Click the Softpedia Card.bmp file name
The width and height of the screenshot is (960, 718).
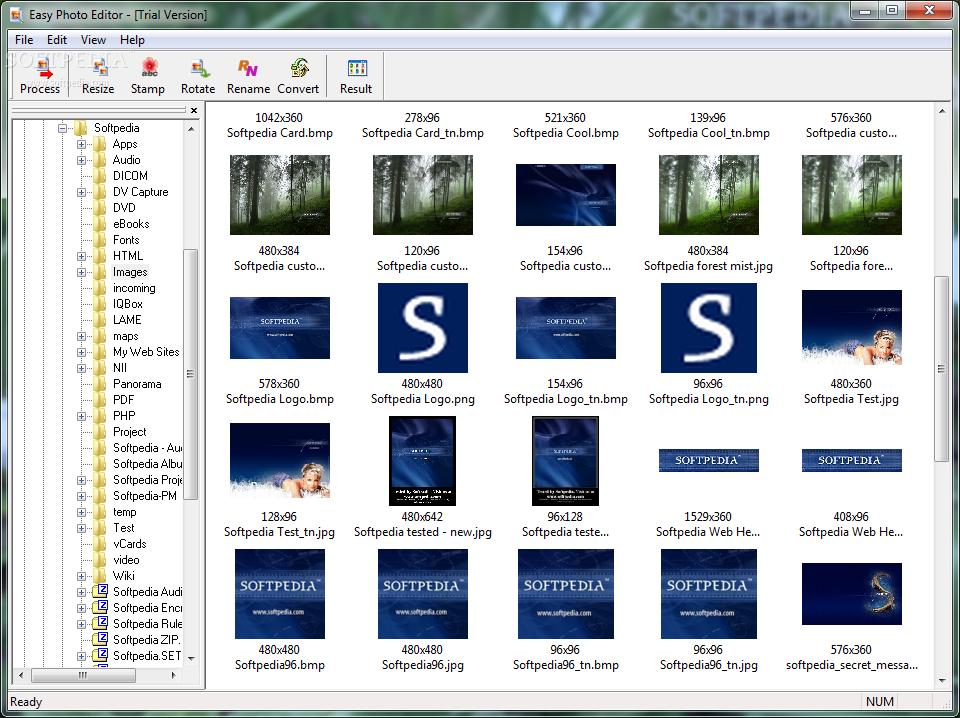[x=280, y=133]
